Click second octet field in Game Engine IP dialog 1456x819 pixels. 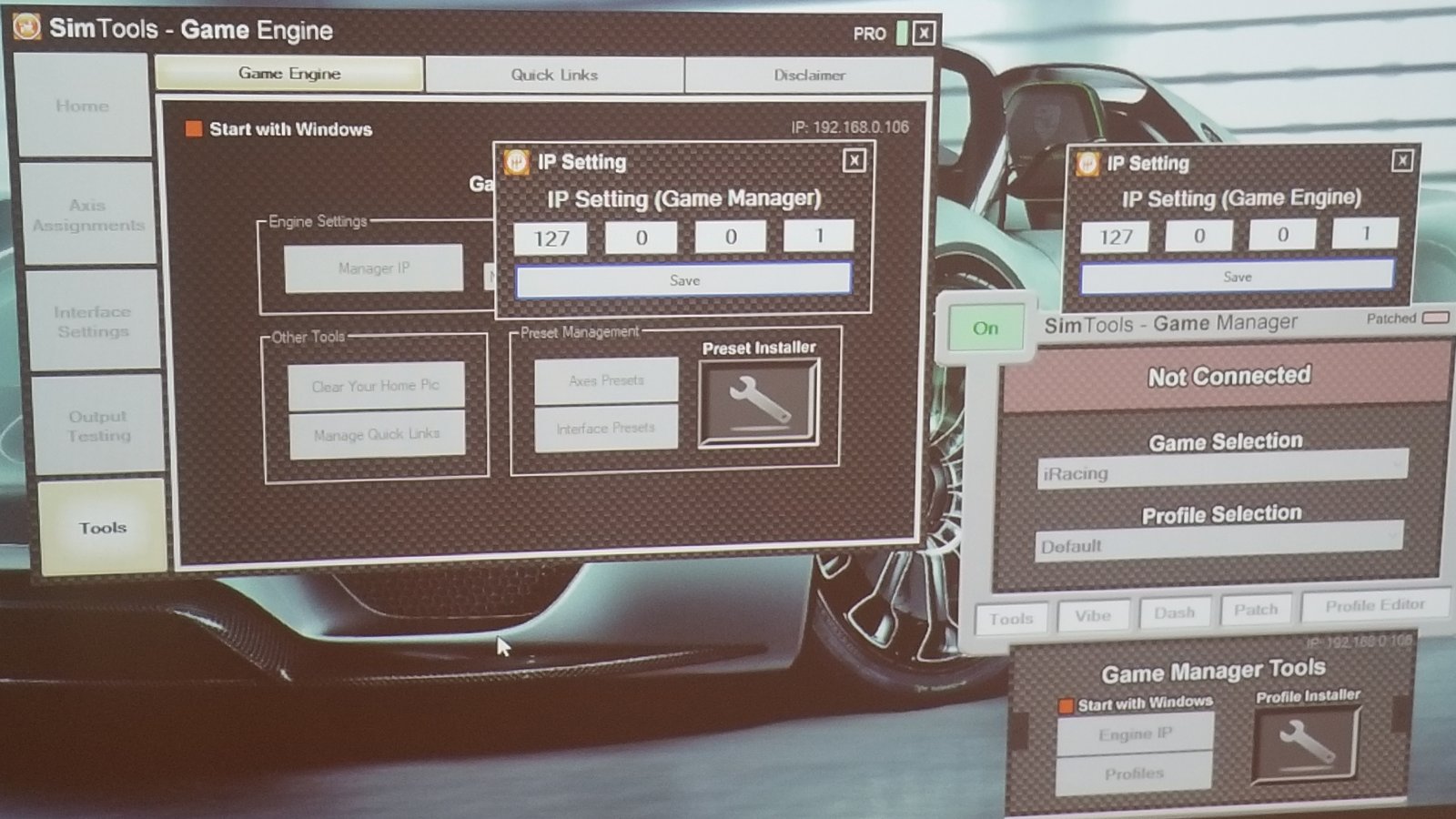point(1199,236)
